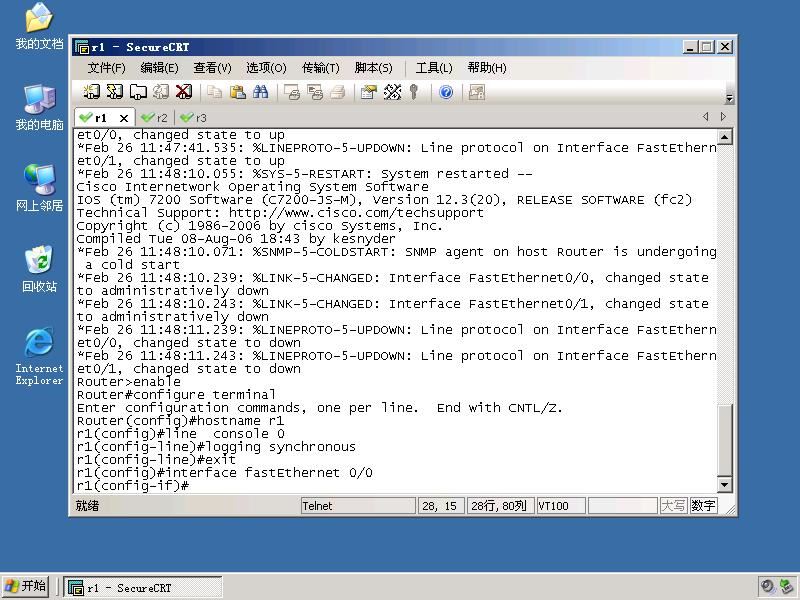Open the 脚本(S) menu
The height and width of the screenshot is (600, 800).
[x=373, y=68]
